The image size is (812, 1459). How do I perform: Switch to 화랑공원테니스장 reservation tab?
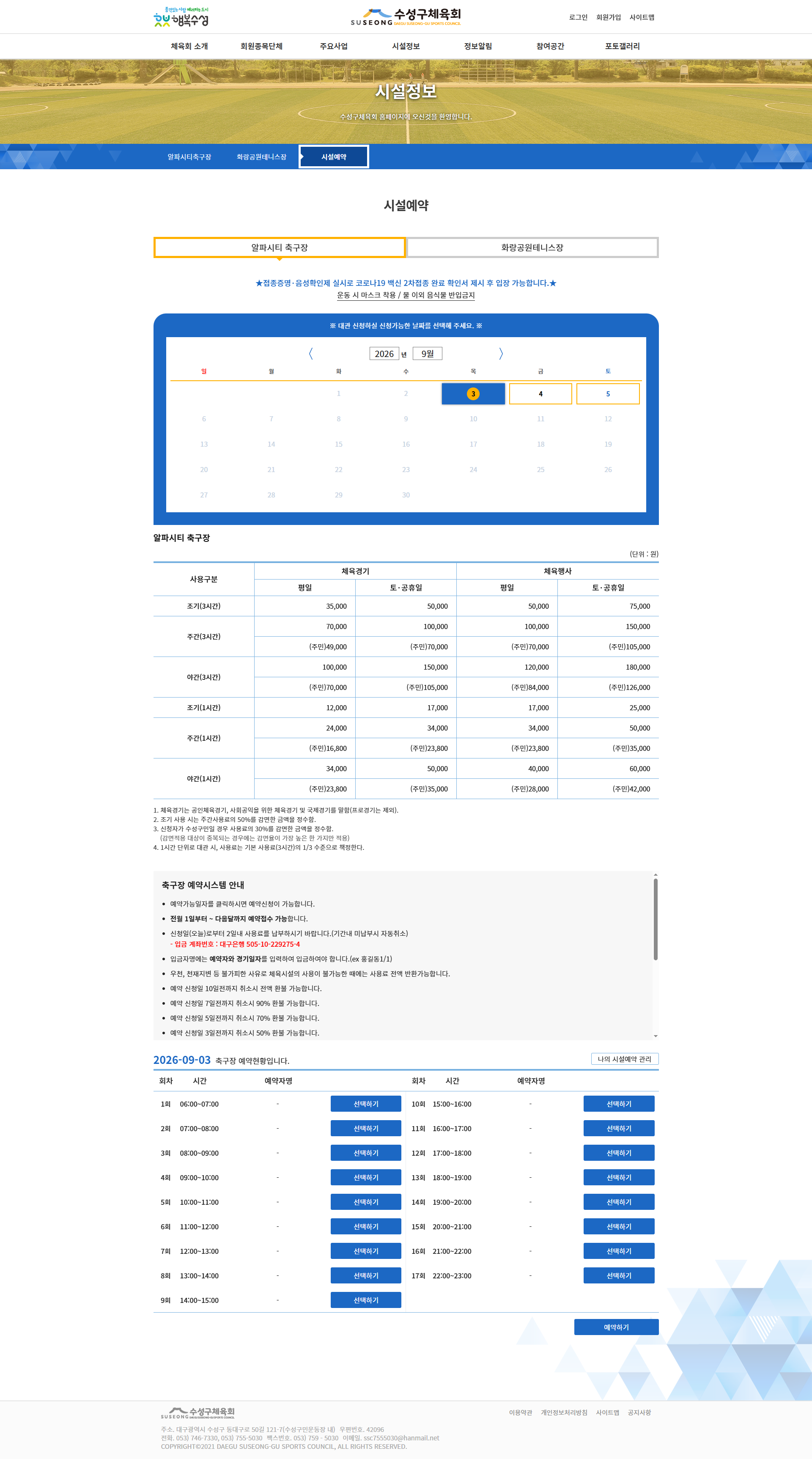coord(532,247)
